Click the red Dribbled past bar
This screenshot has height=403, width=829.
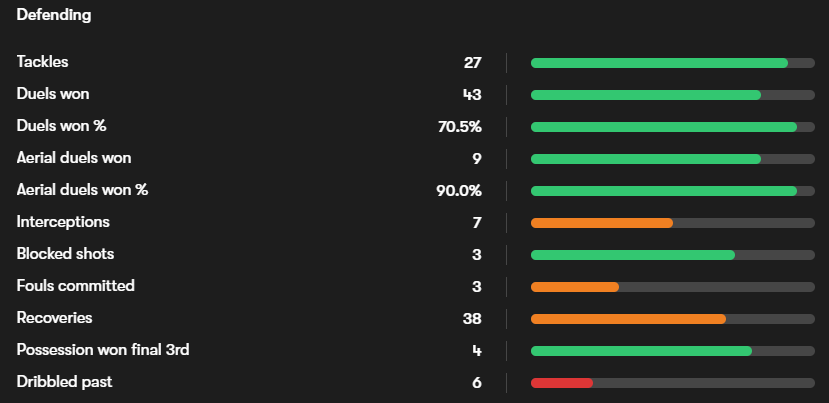562,383
